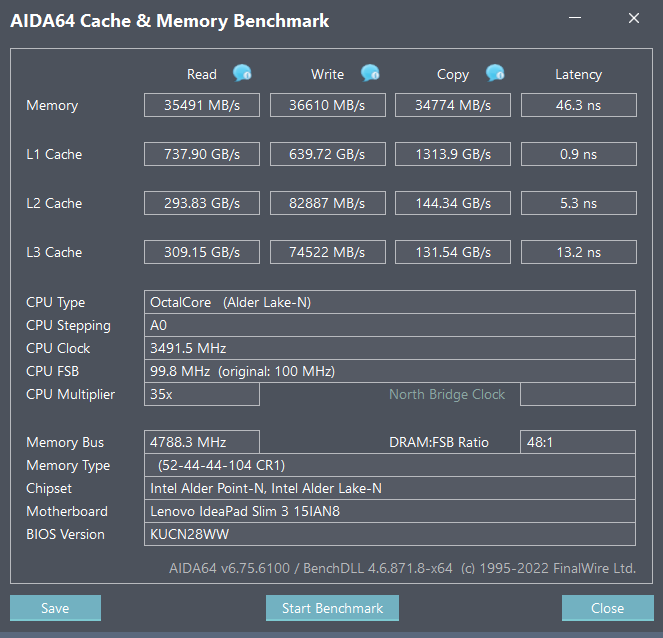Click the L2 Cache row label

pyautogui.click(x=54, y=203)
